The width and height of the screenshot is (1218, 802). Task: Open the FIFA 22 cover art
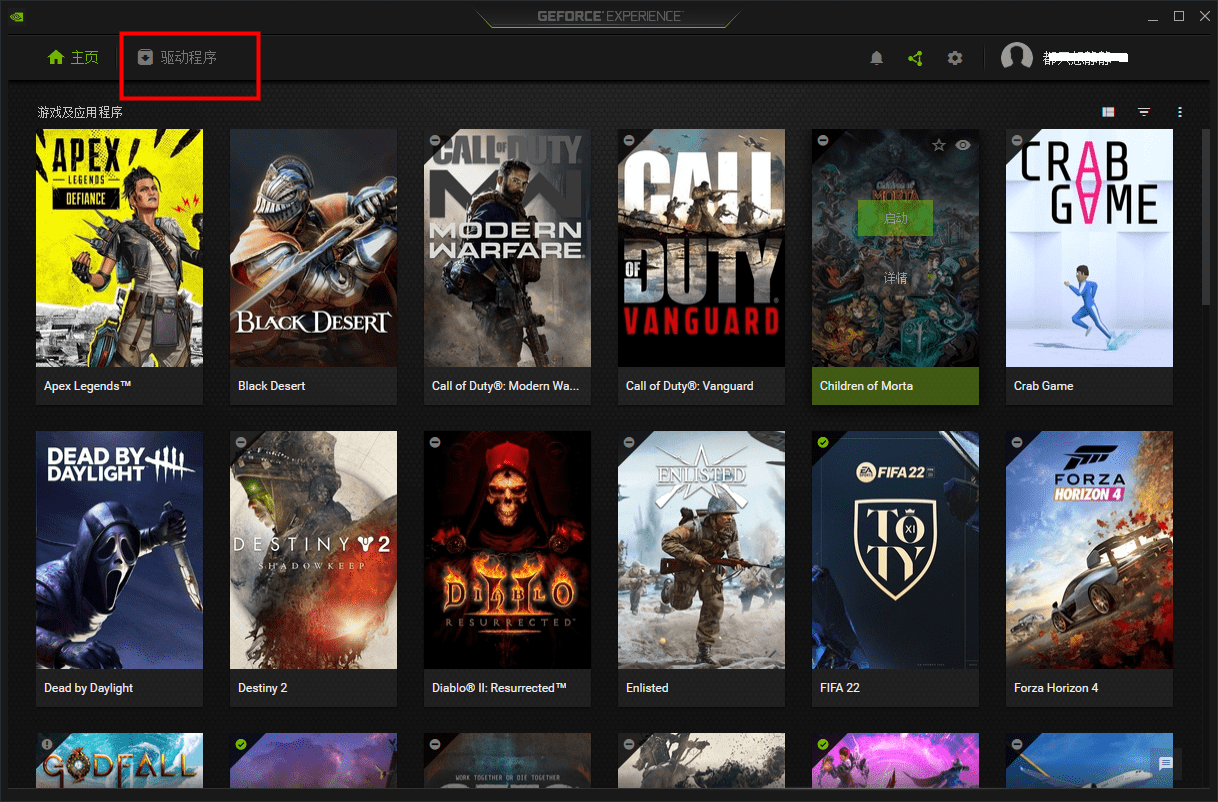tap(895, 550)
